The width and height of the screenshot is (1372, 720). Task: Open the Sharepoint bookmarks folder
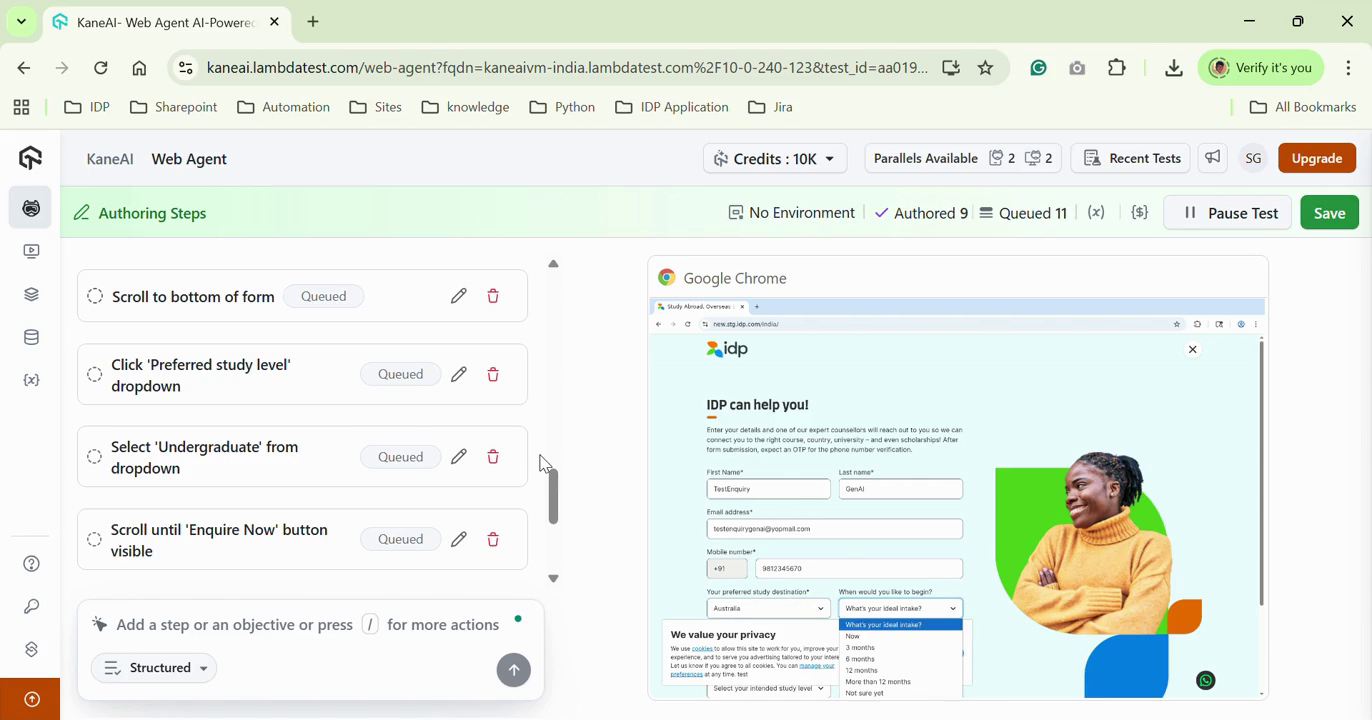point(174,107)
